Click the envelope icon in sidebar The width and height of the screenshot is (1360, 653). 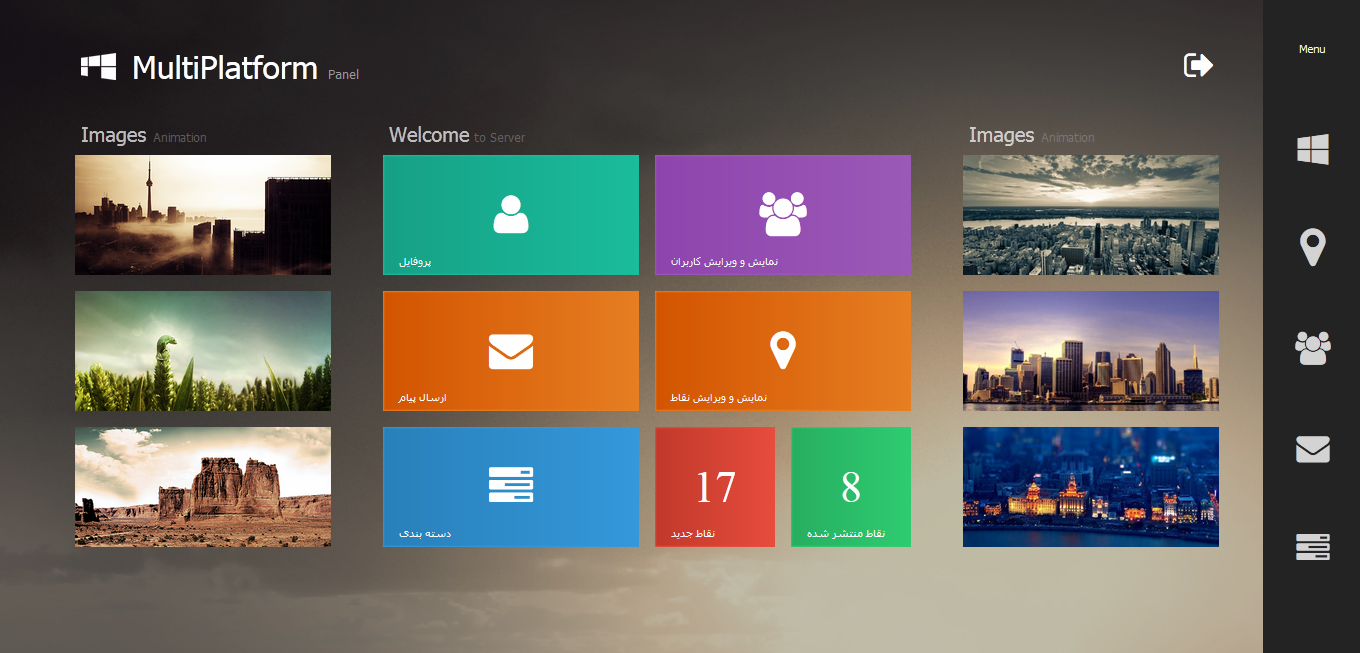1312,450
